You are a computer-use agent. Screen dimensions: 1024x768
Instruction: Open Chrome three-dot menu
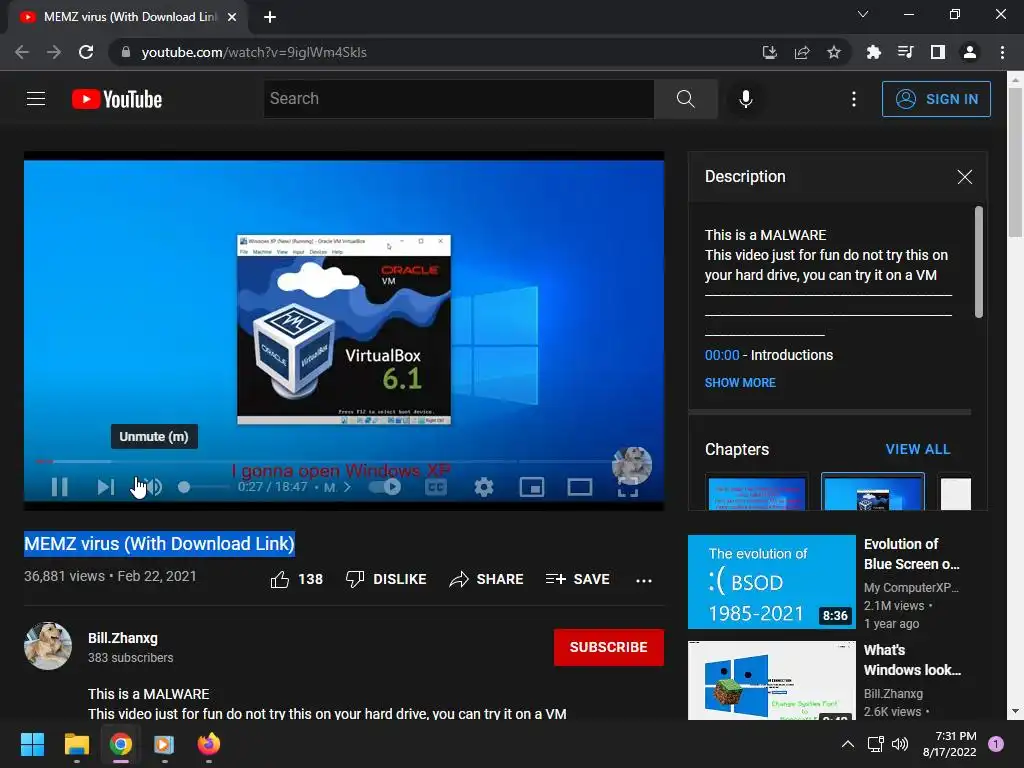tap(1002, 52)
